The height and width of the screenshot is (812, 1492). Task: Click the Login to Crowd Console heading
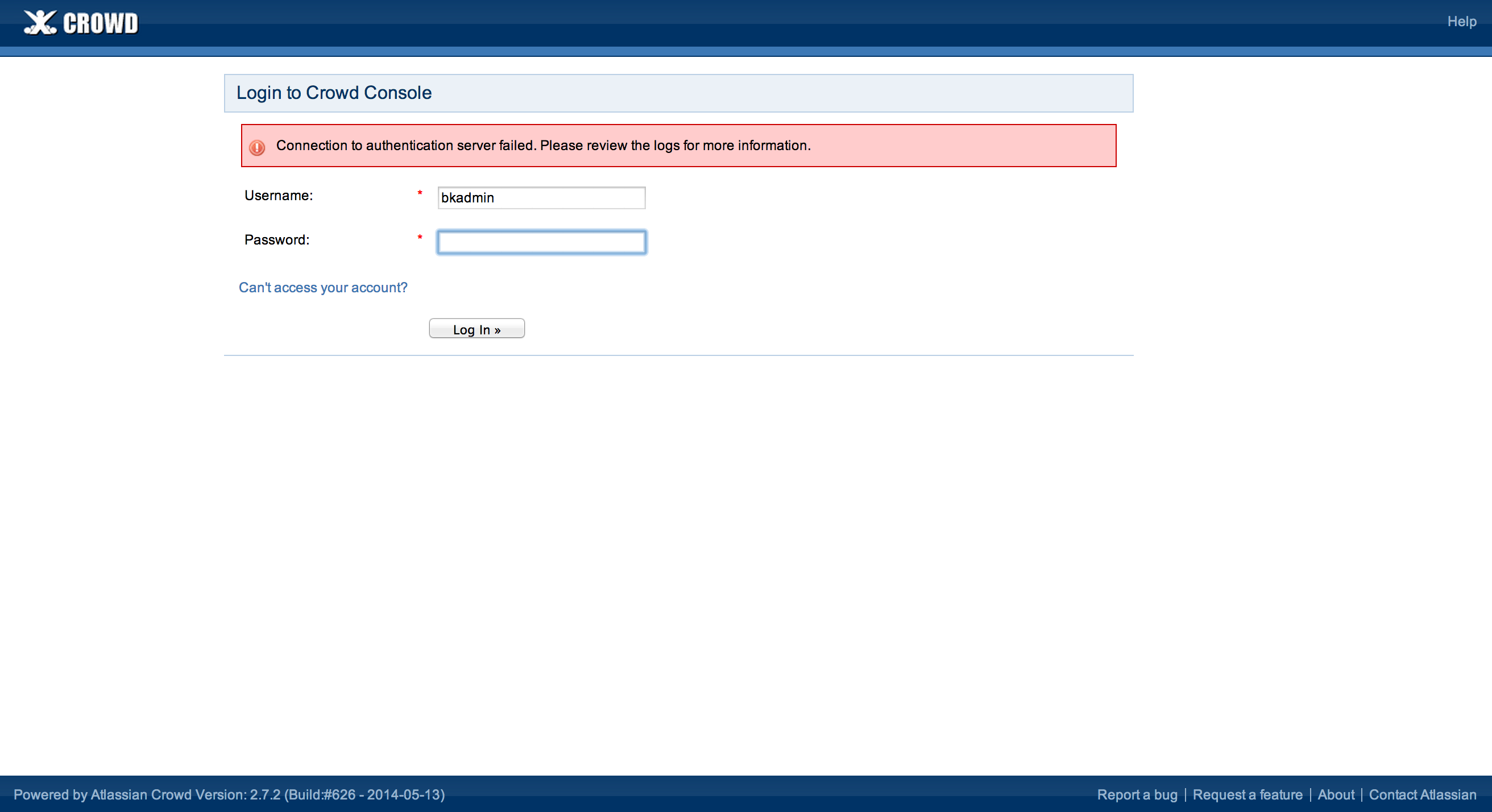pos(334,93)
